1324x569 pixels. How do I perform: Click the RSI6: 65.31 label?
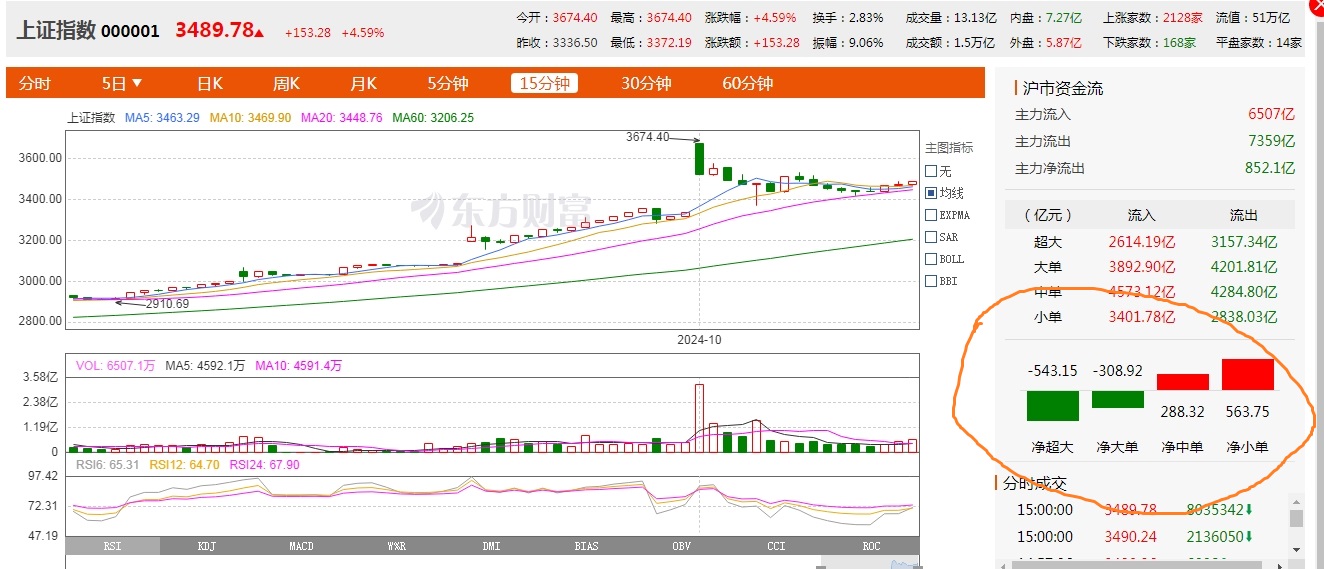[x=108, y=465]
